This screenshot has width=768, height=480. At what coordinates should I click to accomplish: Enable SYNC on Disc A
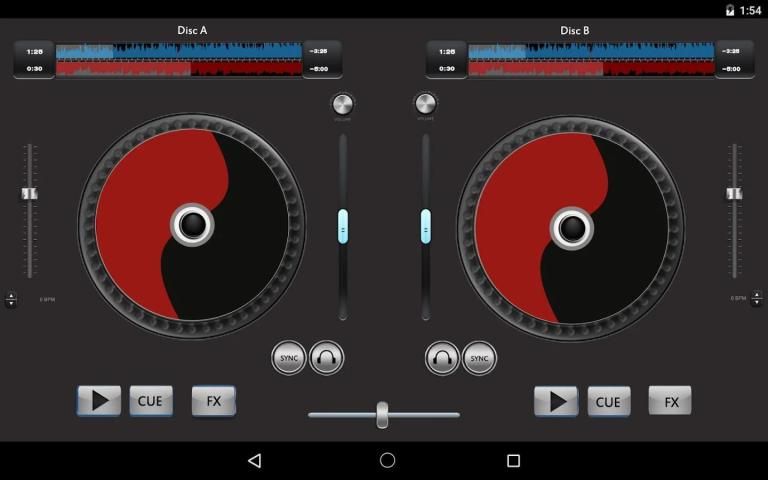[x=289, y=357]
